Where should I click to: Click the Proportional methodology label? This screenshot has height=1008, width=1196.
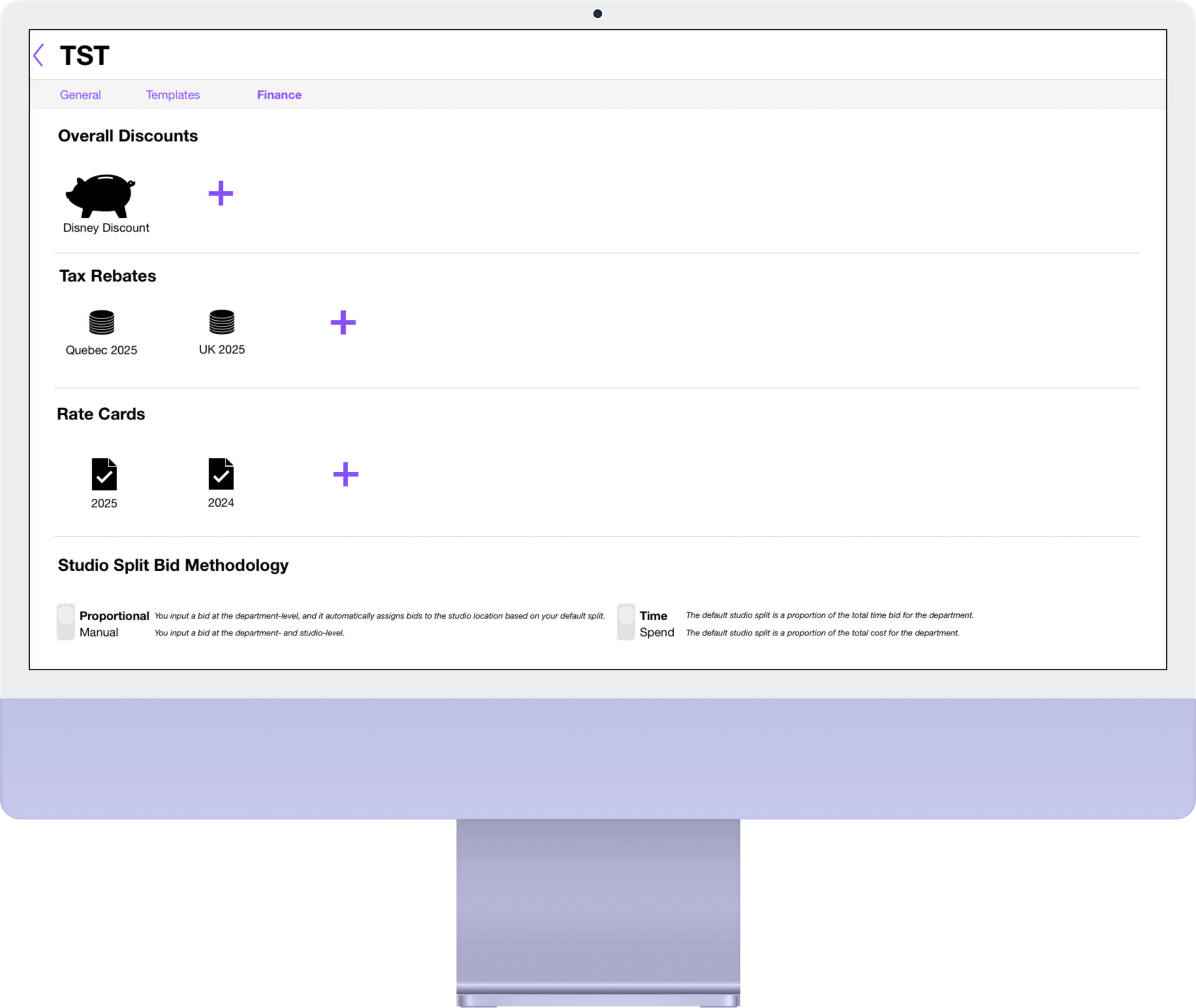coord(114,616)
